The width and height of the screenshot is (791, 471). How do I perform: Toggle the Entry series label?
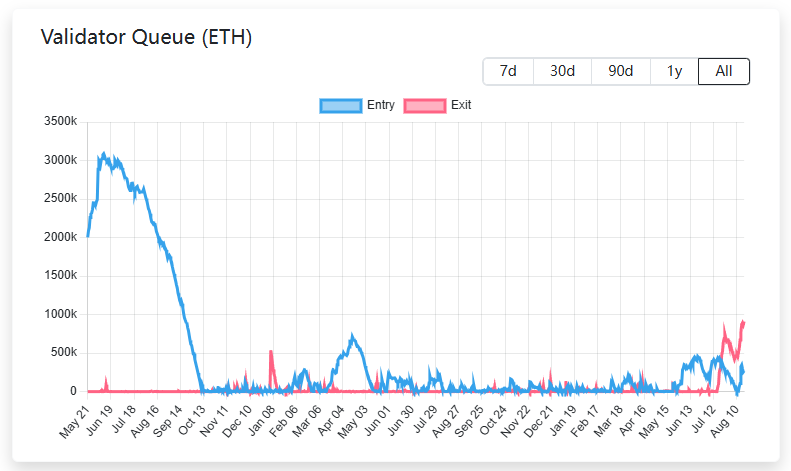point(381,105)
